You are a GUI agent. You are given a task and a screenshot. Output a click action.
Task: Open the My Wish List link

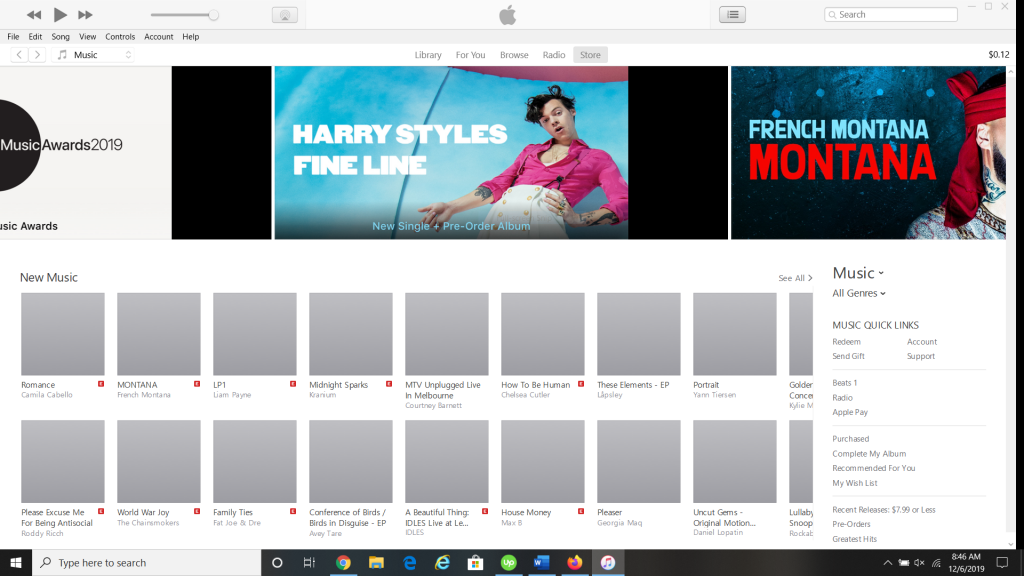point(854,483)
